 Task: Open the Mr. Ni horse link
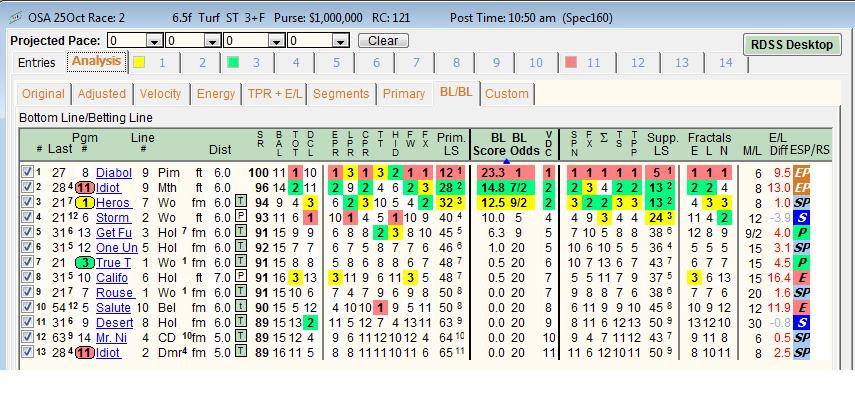pyautogui.click(x=111, y=338)
